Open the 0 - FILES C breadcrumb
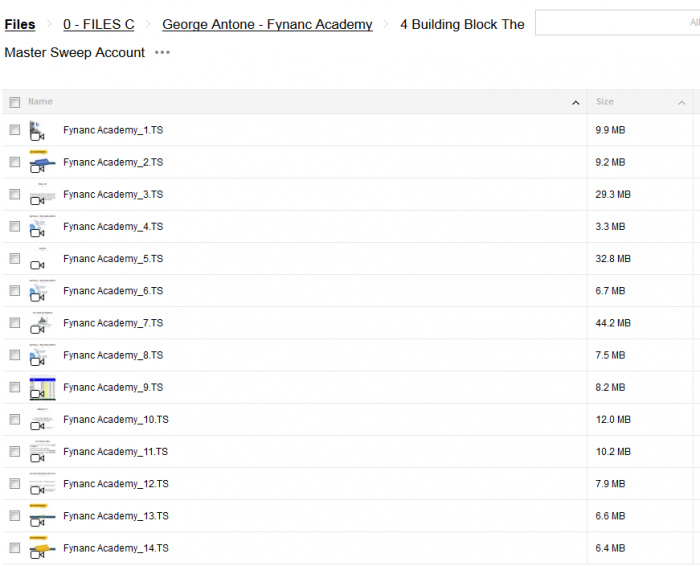Screen dimensions: 700x566 (99, 24)
